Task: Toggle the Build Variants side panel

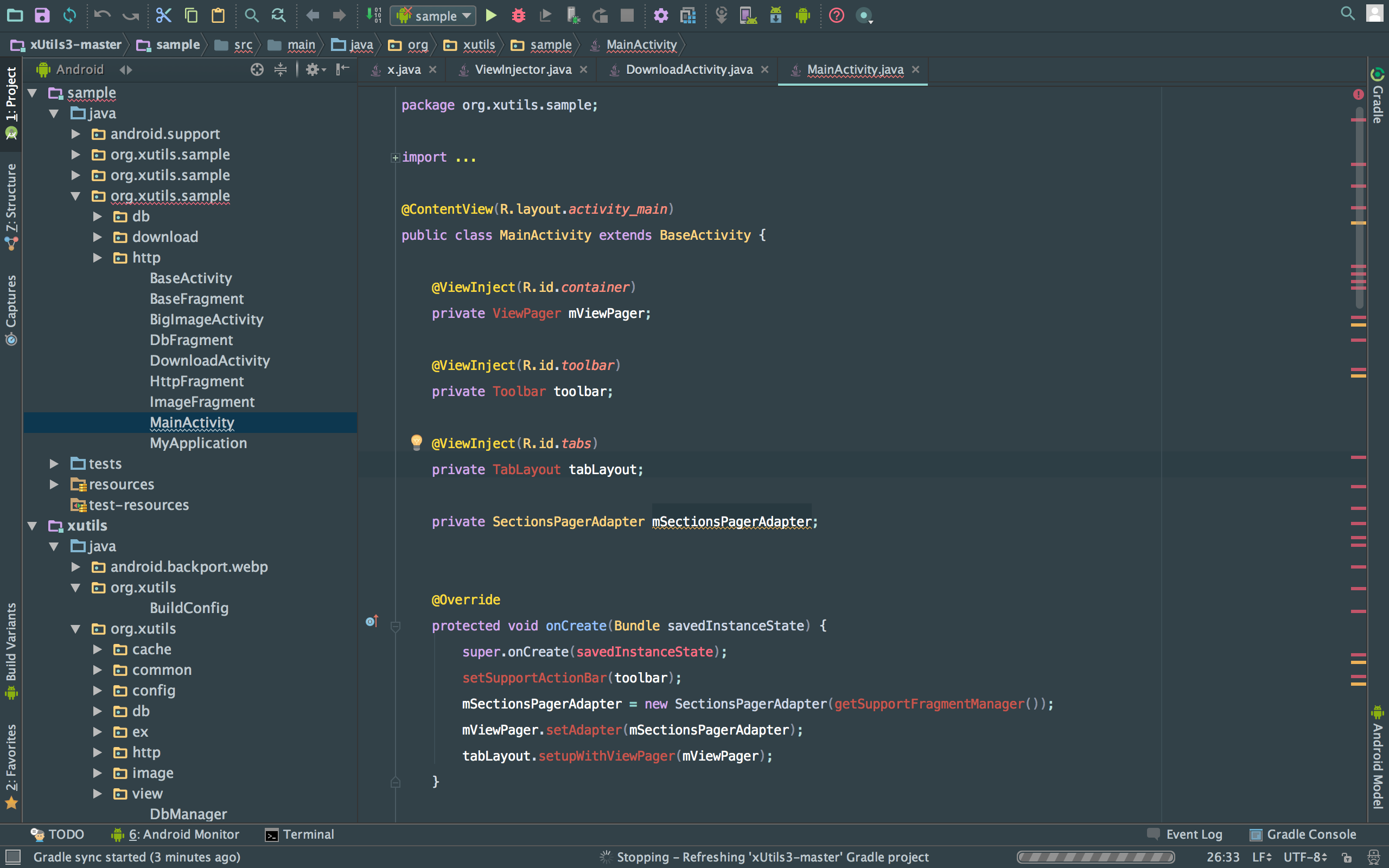Action: tap(11, 652)
